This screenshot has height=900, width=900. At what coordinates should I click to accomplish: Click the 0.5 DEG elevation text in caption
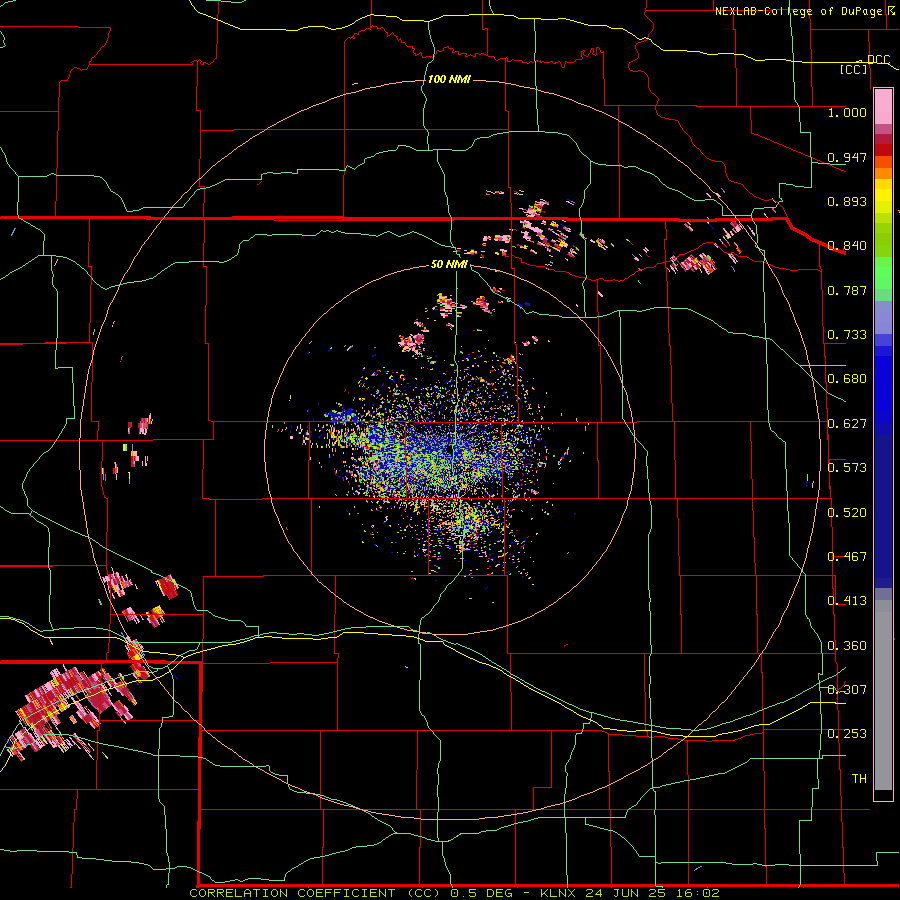pyautogui.click(x=484, y=893)
